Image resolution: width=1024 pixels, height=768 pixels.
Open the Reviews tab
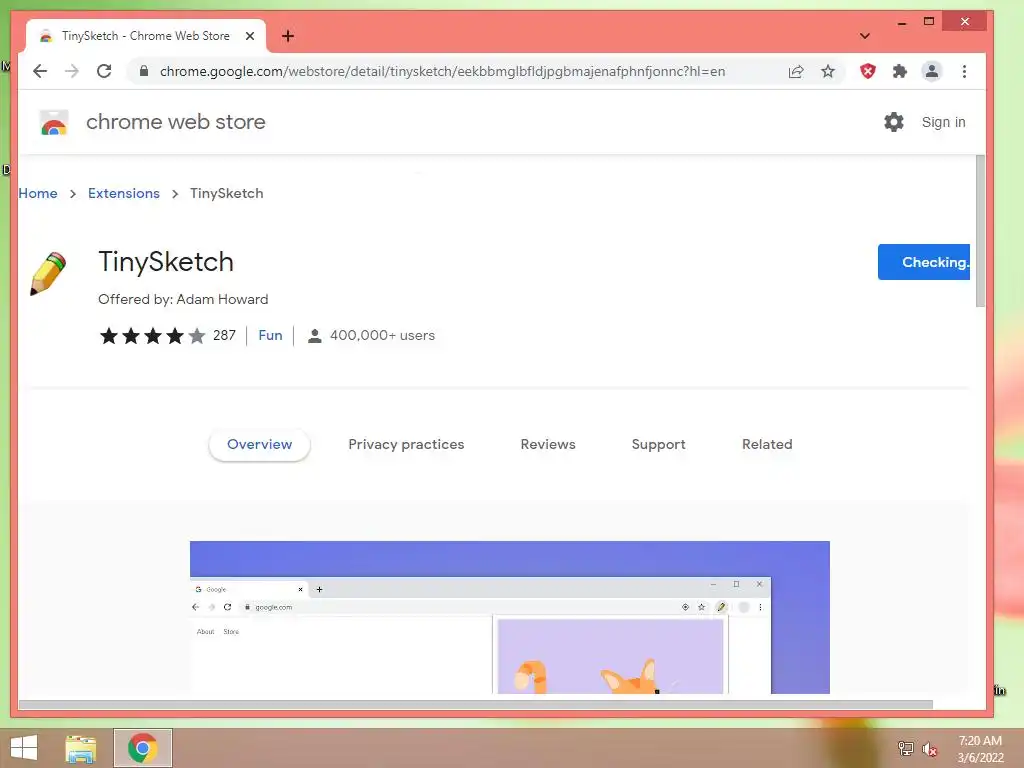pos(548,444)
